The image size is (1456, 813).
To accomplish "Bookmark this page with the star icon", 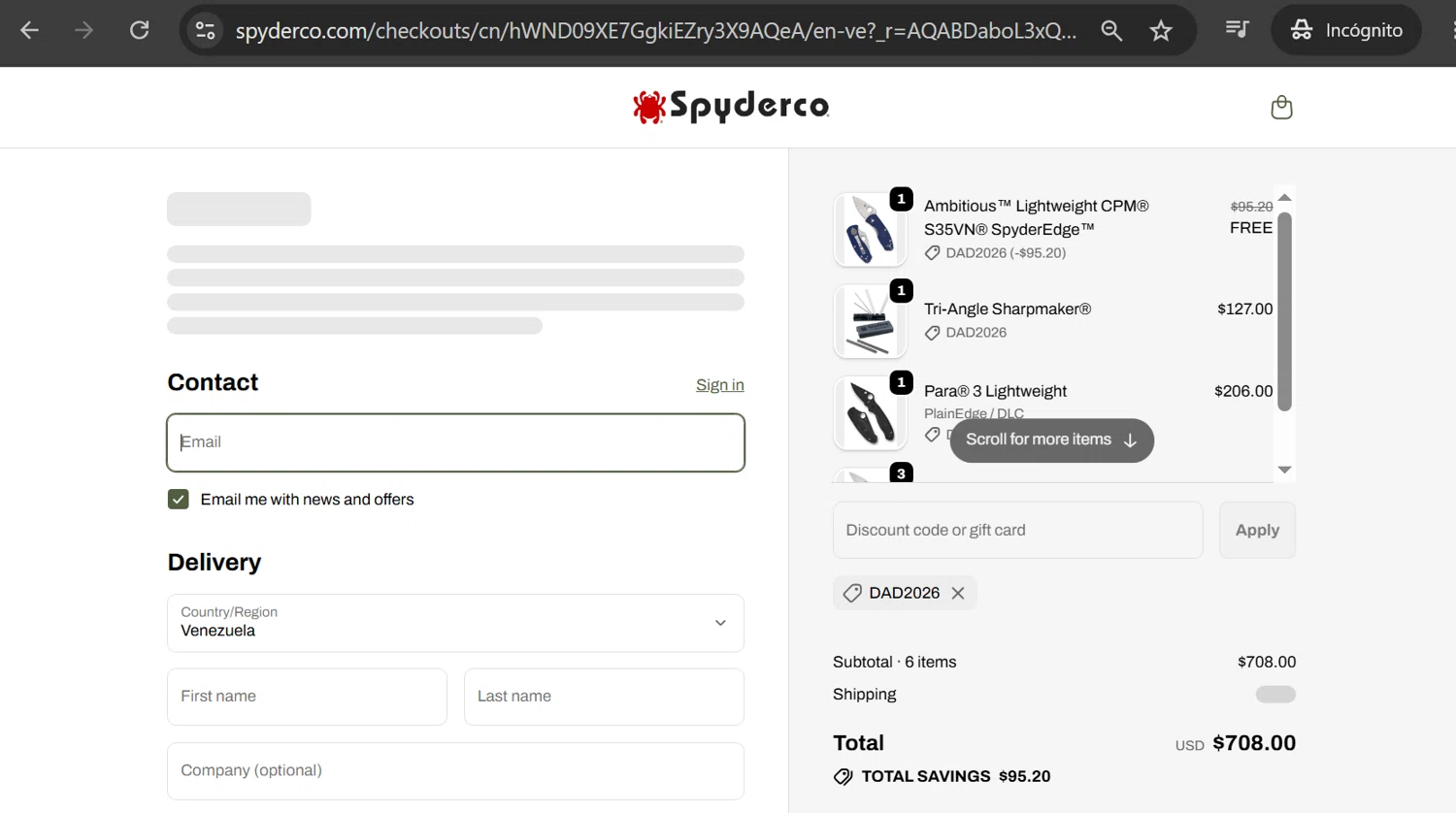I will click(x=1161, y=30).
